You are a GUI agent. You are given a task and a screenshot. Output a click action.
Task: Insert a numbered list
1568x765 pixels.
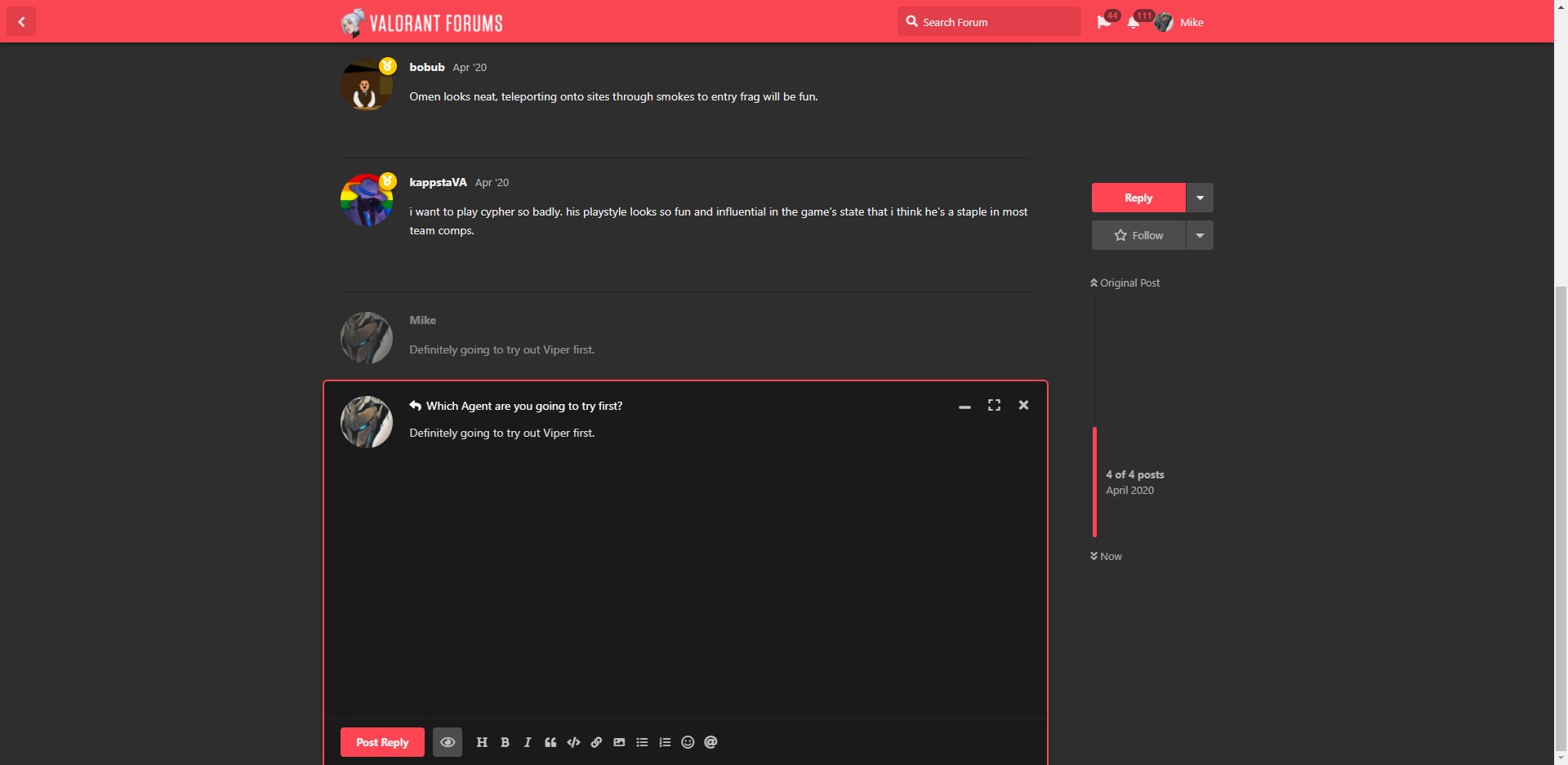tap(665, 742)
